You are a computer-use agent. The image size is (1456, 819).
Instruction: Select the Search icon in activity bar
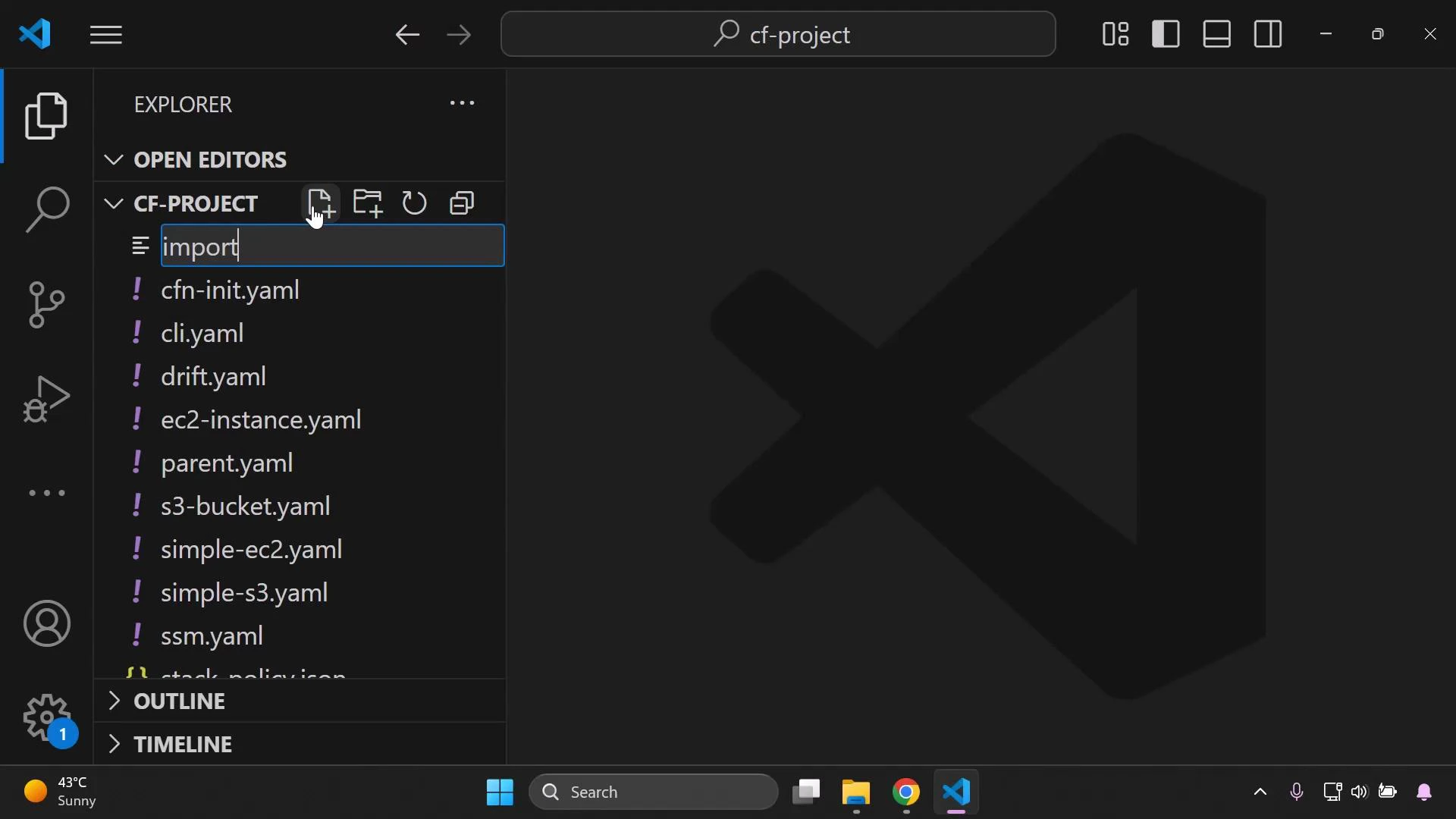pos(48,209)
